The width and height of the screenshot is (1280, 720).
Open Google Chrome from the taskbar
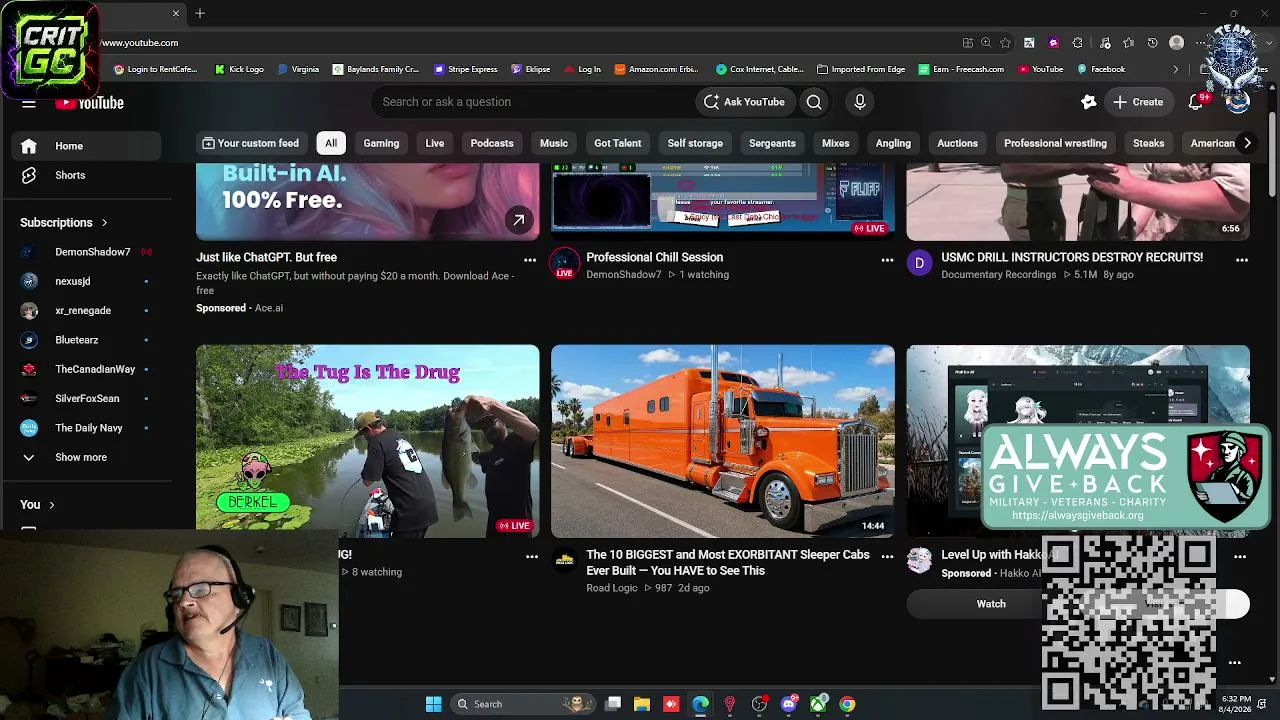pos(847,704)
